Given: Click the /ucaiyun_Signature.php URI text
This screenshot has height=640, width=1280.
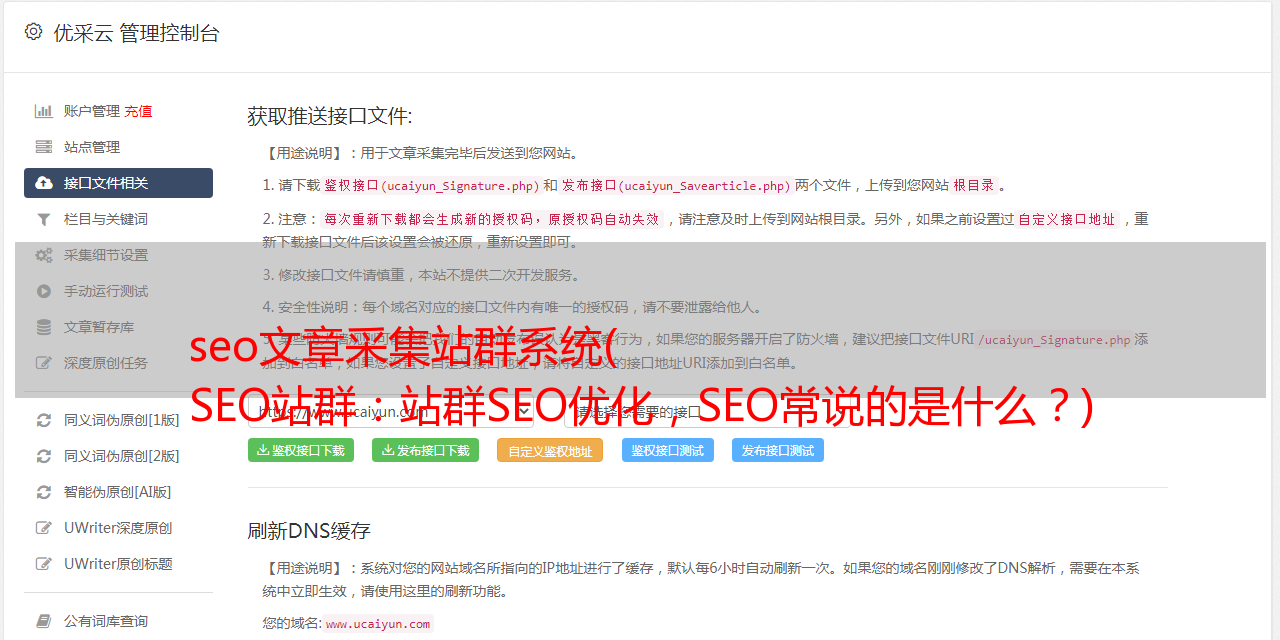Looking at the screenshot, I should pyautogui.click(x=1055, y=340).
